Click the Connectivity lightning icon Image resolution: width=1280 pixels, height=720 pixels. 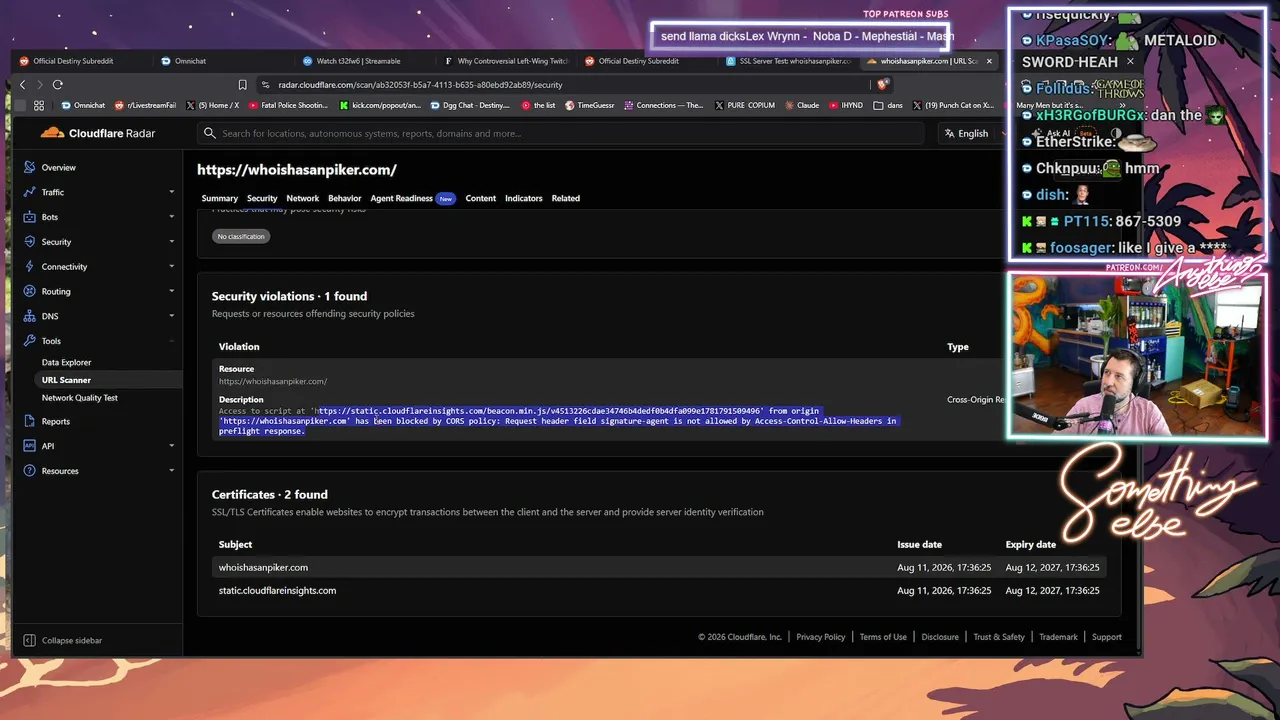(x=29, y=267)
